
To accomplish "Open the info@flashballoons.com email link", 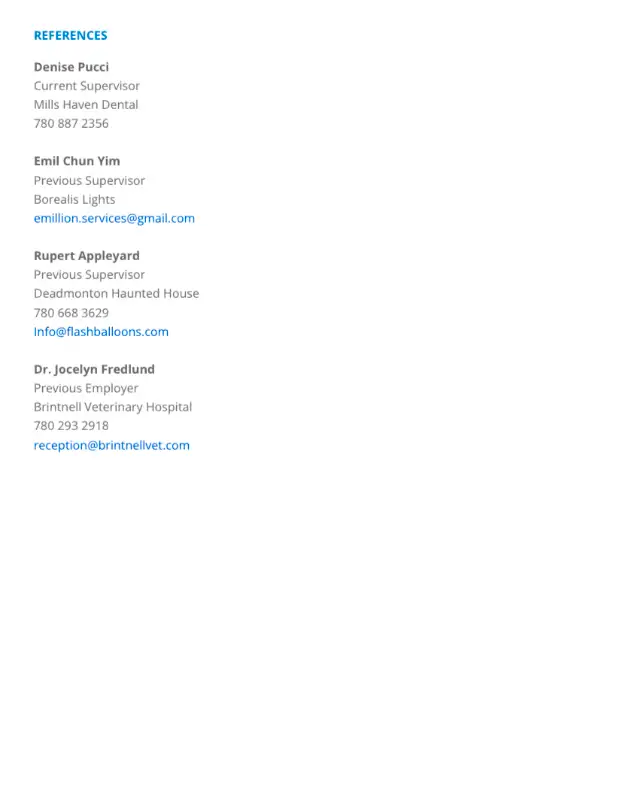I will (x=101, y=332).
